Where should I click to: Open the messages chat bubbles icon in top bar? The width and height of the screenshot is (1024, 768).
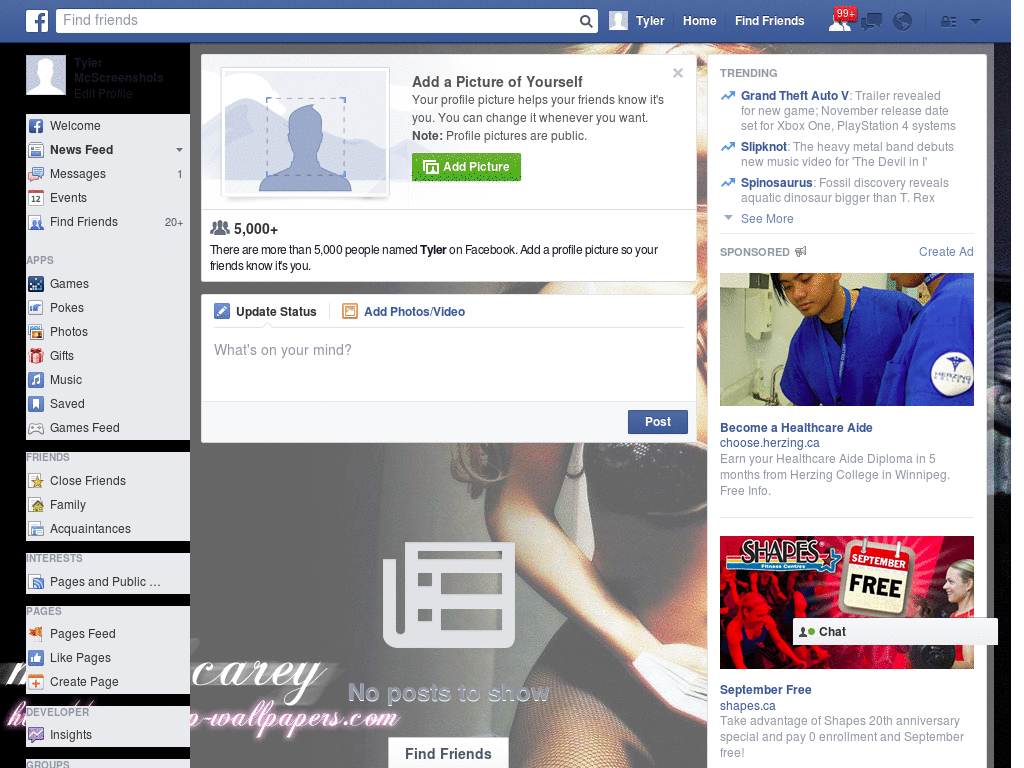pyautogui.click(x=871, y=22)
